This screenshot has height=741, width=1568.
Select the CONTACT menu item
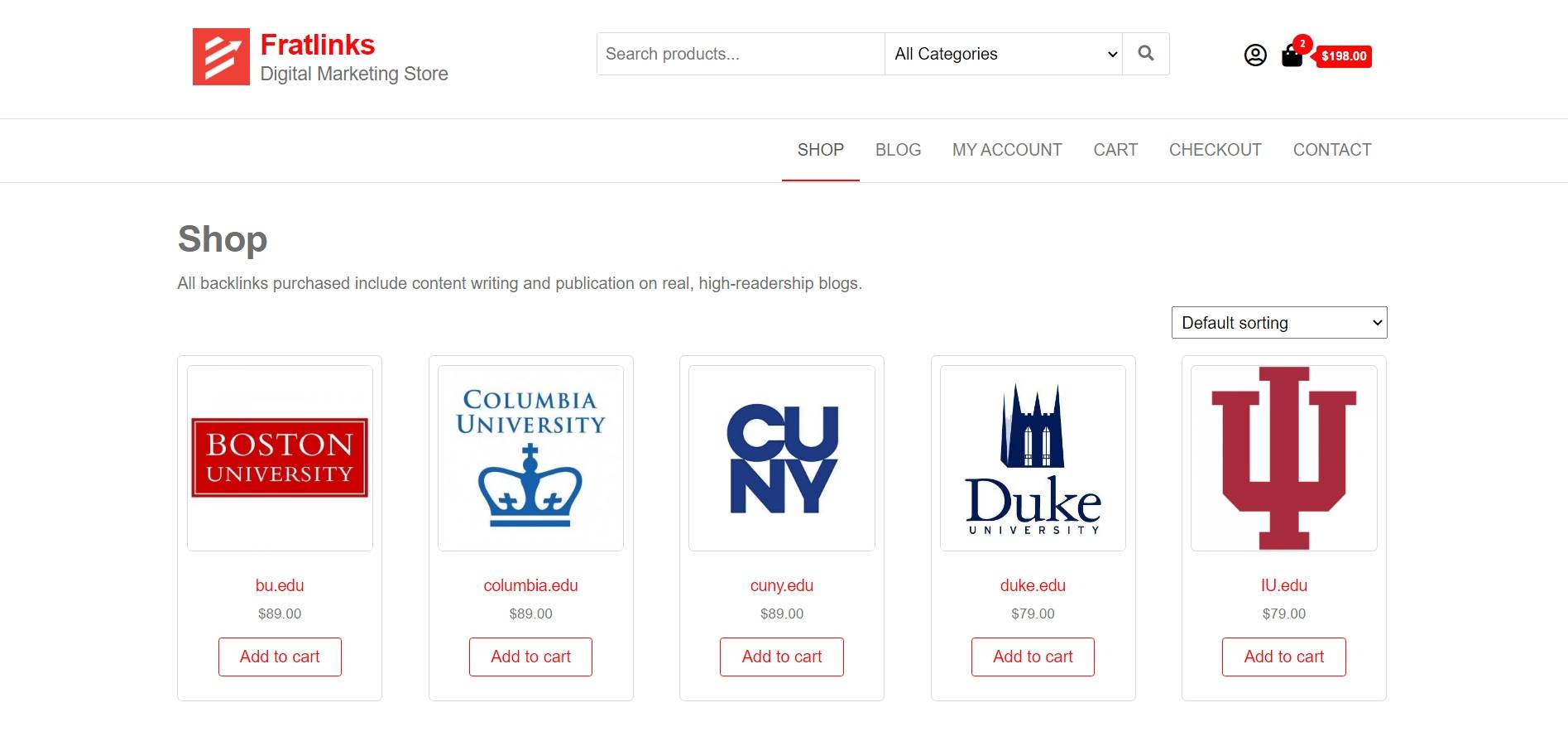[x=1332, y=150]
